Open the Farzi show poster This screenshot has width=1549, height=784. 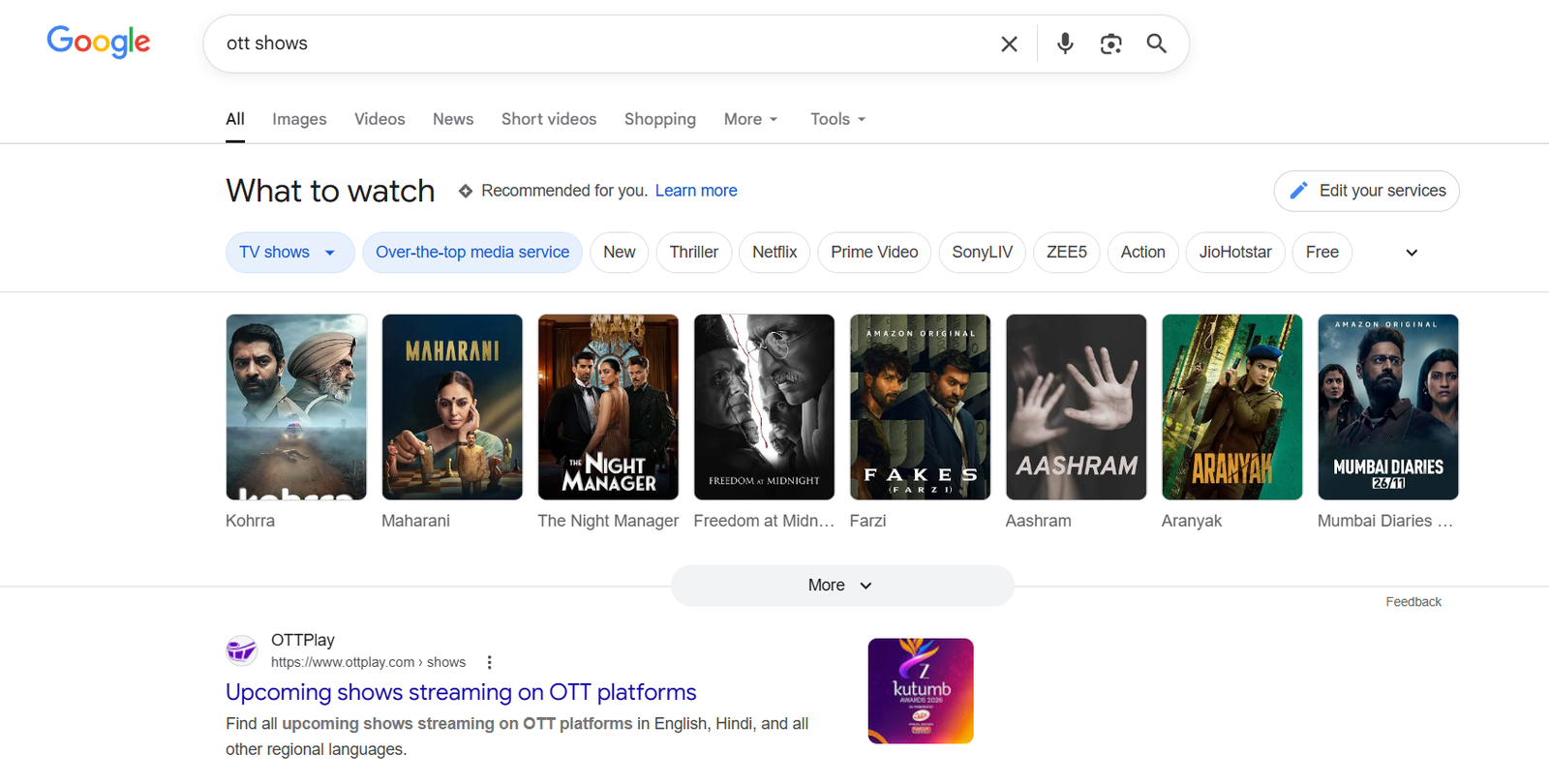coord(920,407)
